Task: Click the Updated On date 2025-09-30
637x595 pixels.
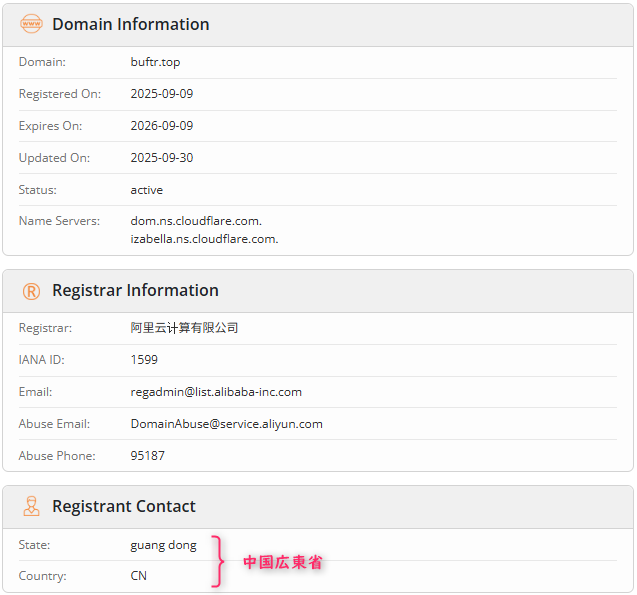Action: (x=162, y=158)
